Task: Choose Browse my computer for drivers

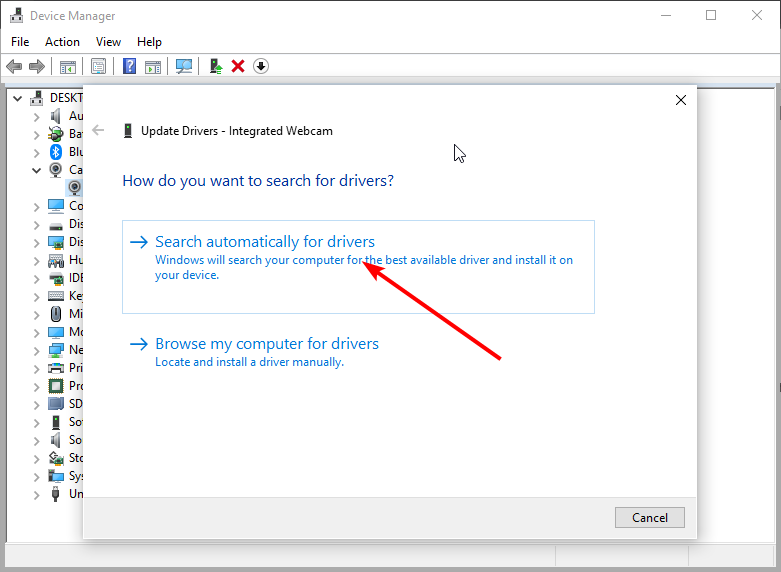Action: pyautogui.click(x=254, y=353)
